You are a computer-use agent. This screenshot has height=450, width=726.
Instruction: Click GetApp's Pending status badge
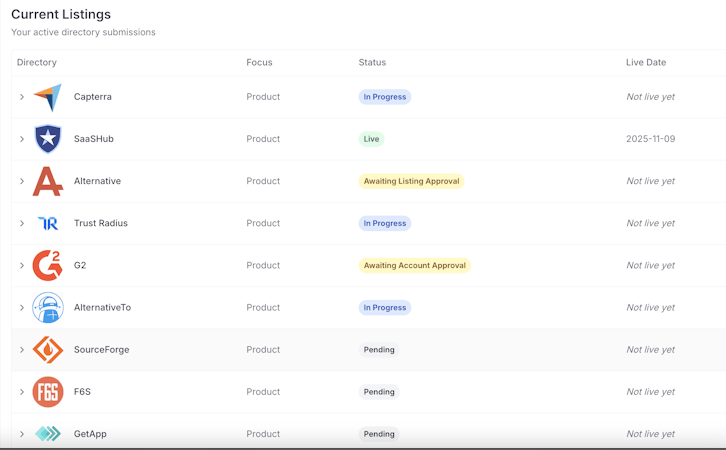click(379, 434)
